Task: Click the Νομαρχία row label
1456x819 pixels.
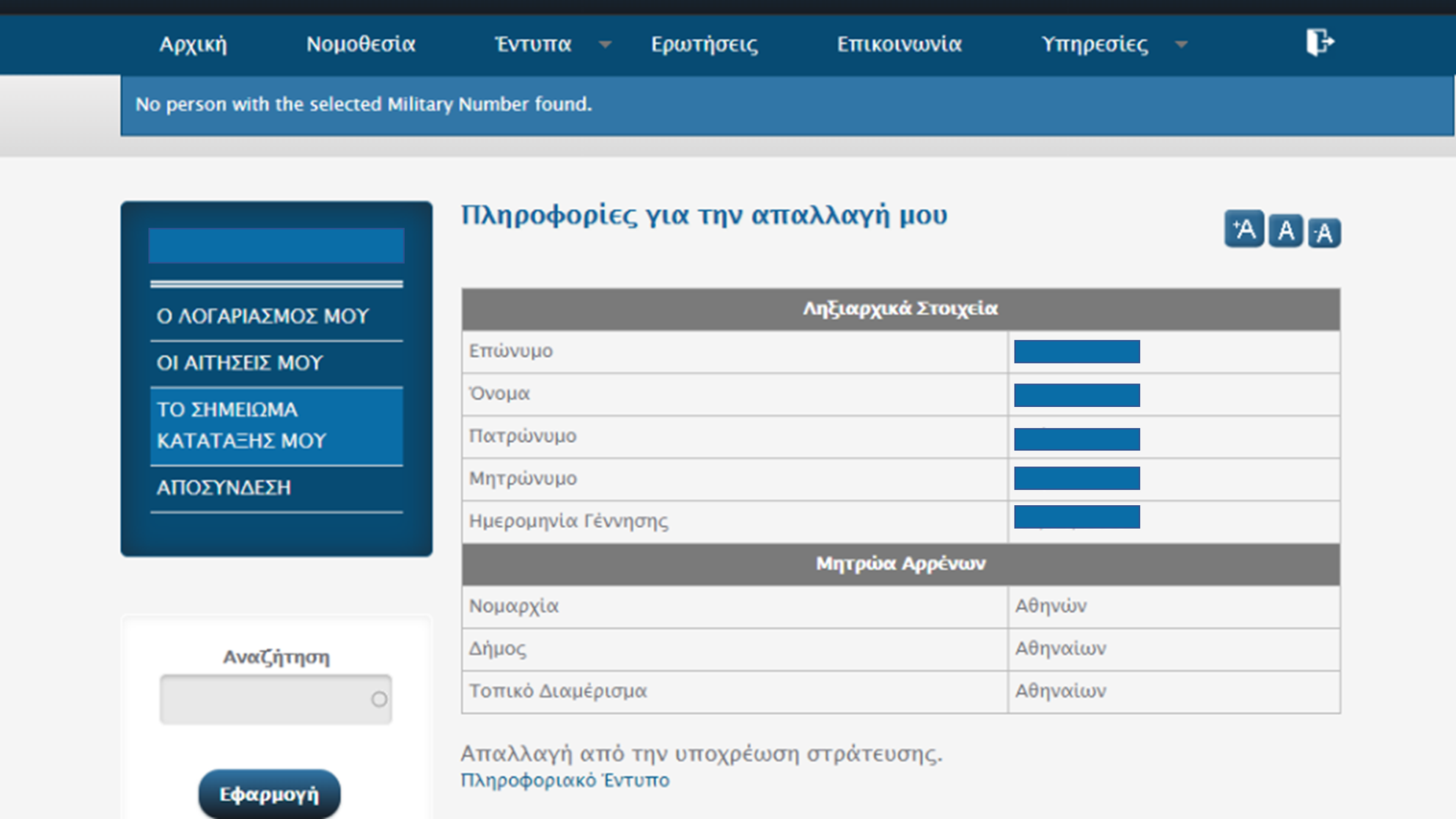Action: pyautogui.click(x=514, y=606)
